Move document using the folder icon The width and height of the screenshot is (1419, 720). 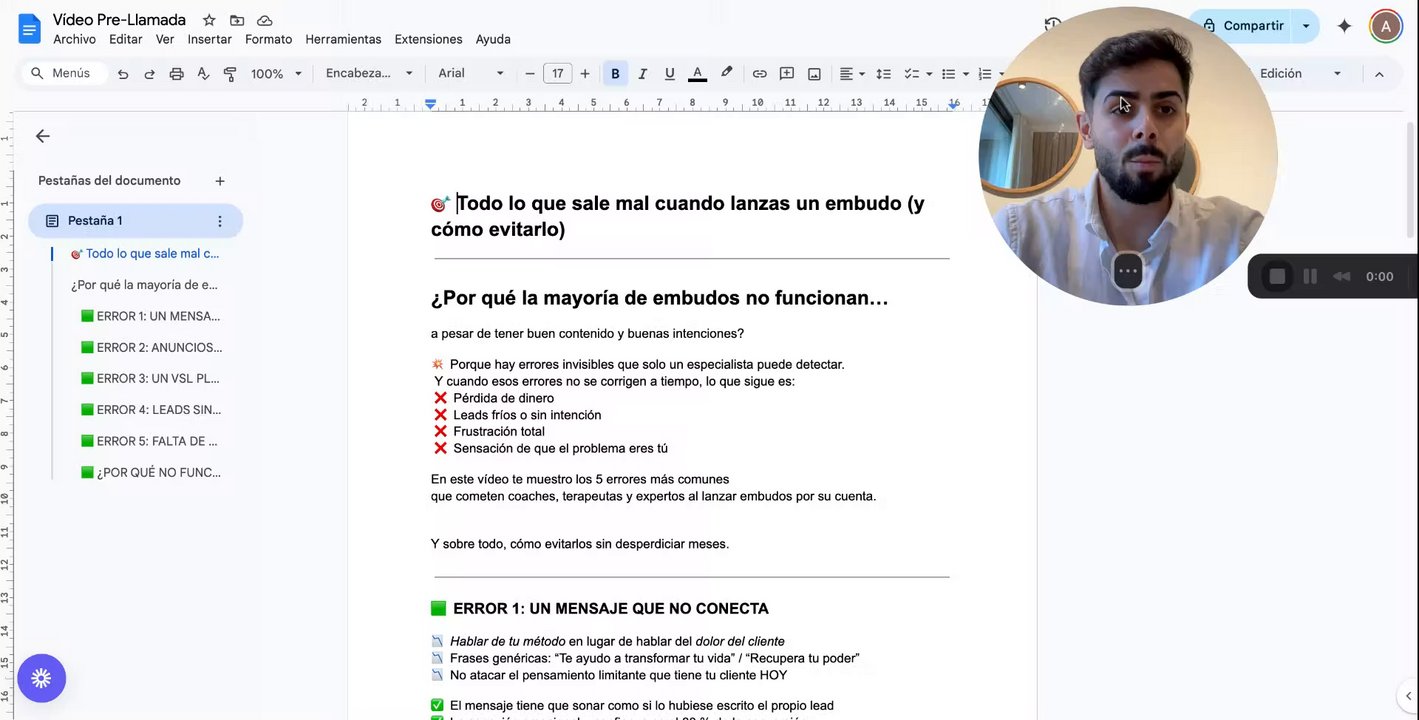pyautogui.click(x=237, y=20)
